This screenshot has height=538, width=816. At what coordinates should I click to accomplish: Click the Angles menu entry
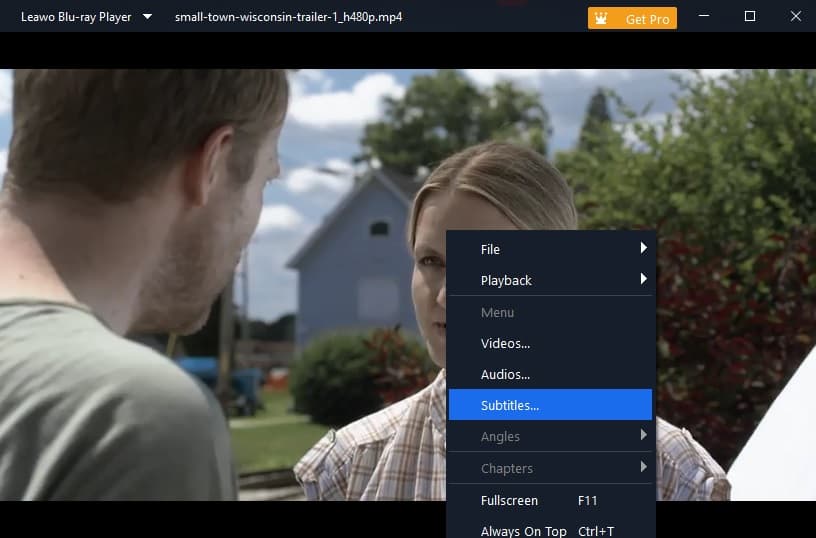(x=550, y=436)
